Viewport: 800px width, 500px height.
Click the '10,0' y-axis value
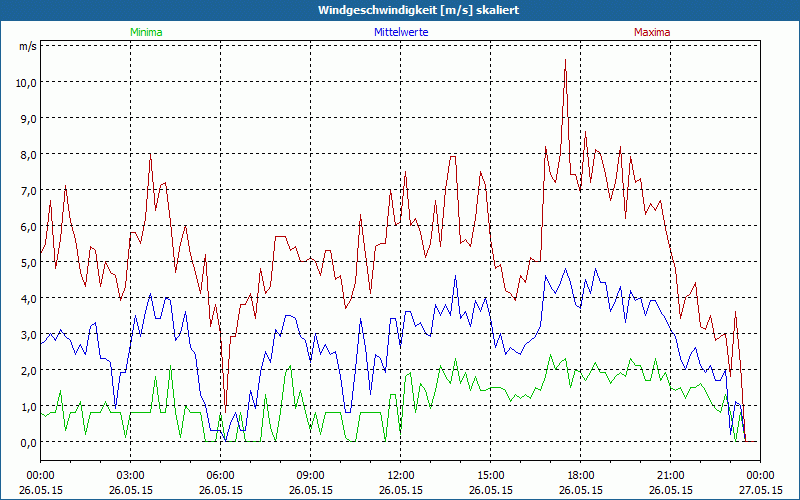coord(26,83)
